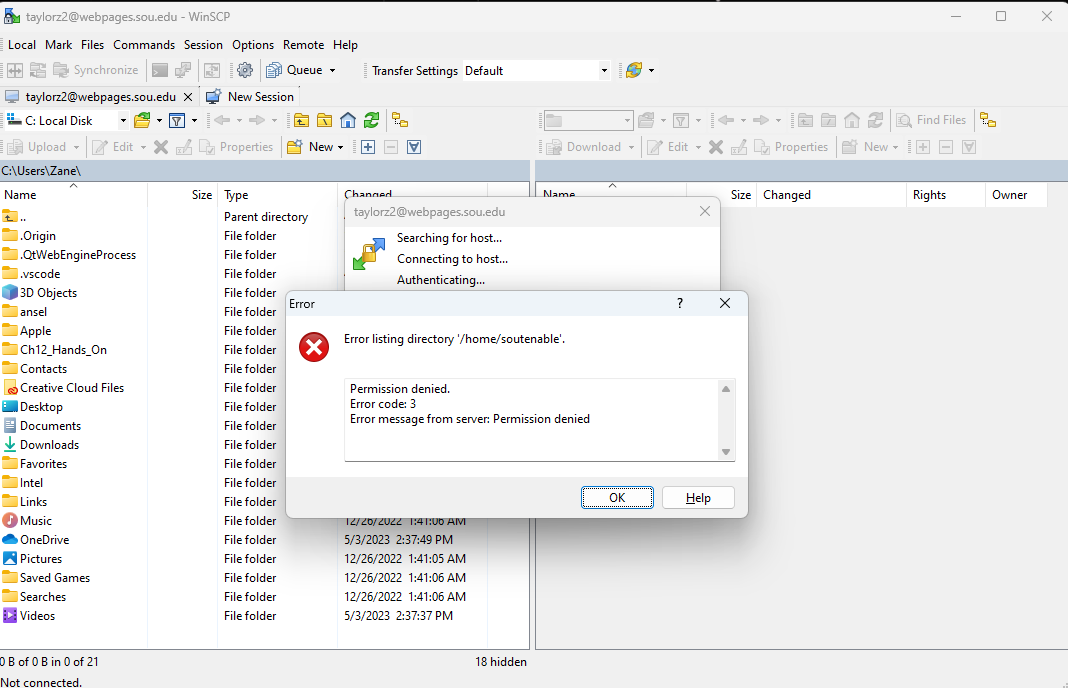Viewport: 1068px width, 688px height.
Task: Open home directory in local panel
Action: (x=347, y=120)
